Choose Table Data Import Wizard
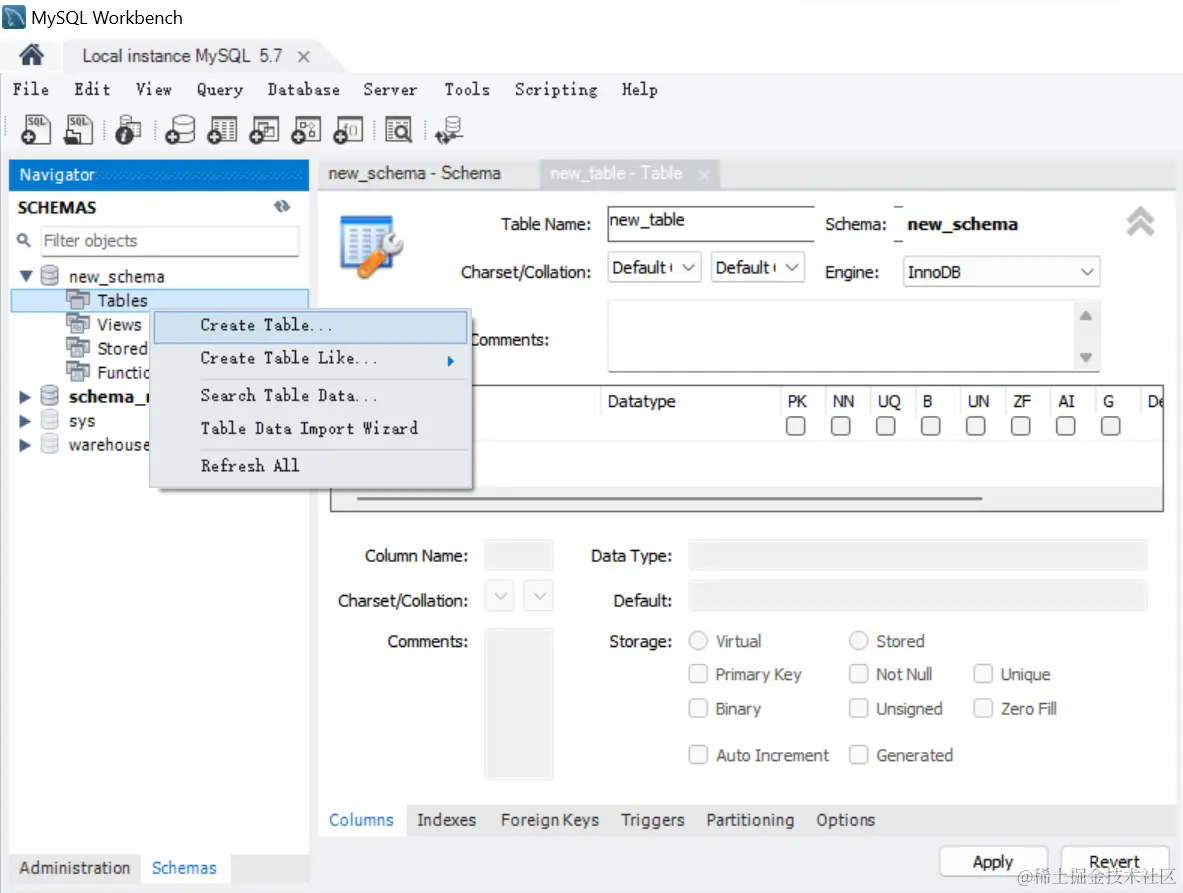 311,428
